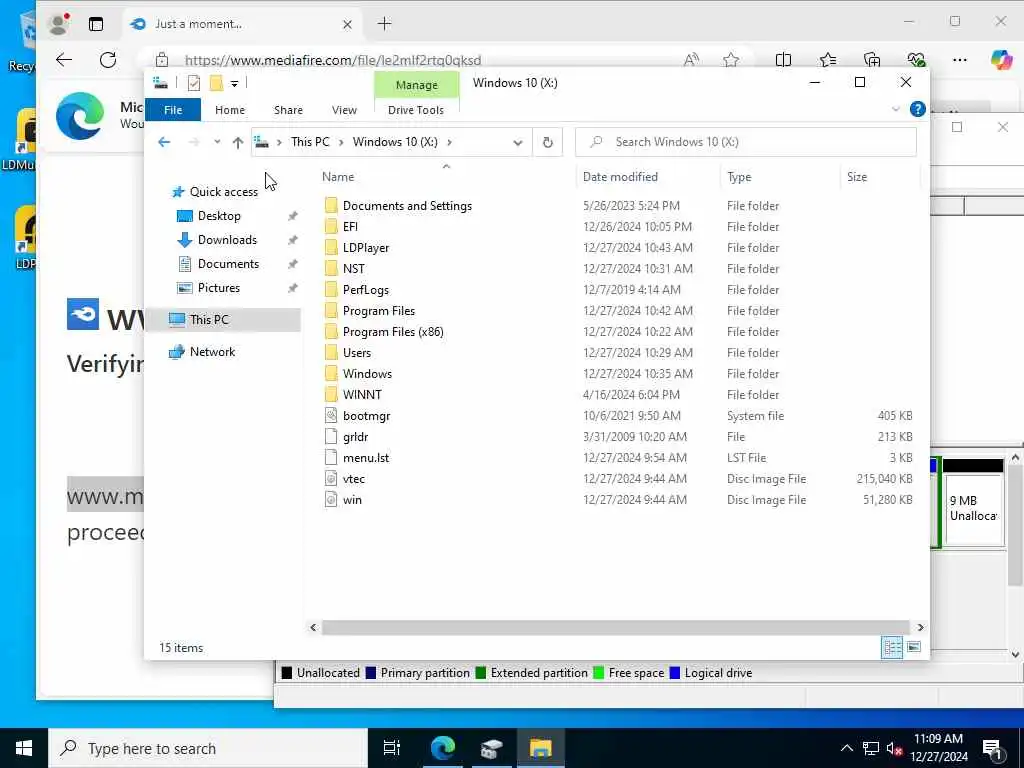This screenshot has width=1024, height=768.
Task: Select the LDPlayer folder
Action: pyautogui.click(x=366, y=248)
